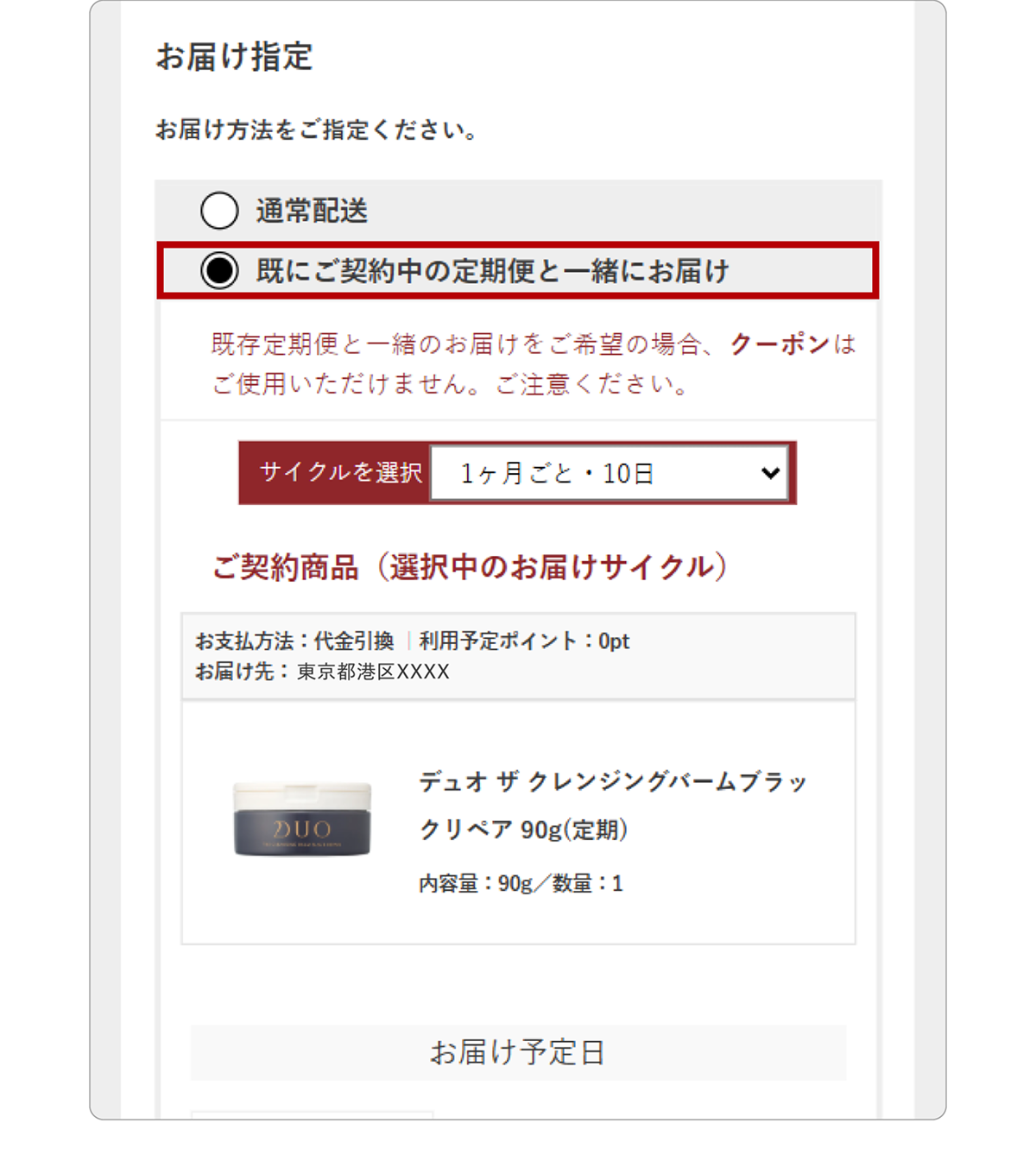Select the 通常配送 radio button
Screen dimensions: 1036x1174
(219, 211)
